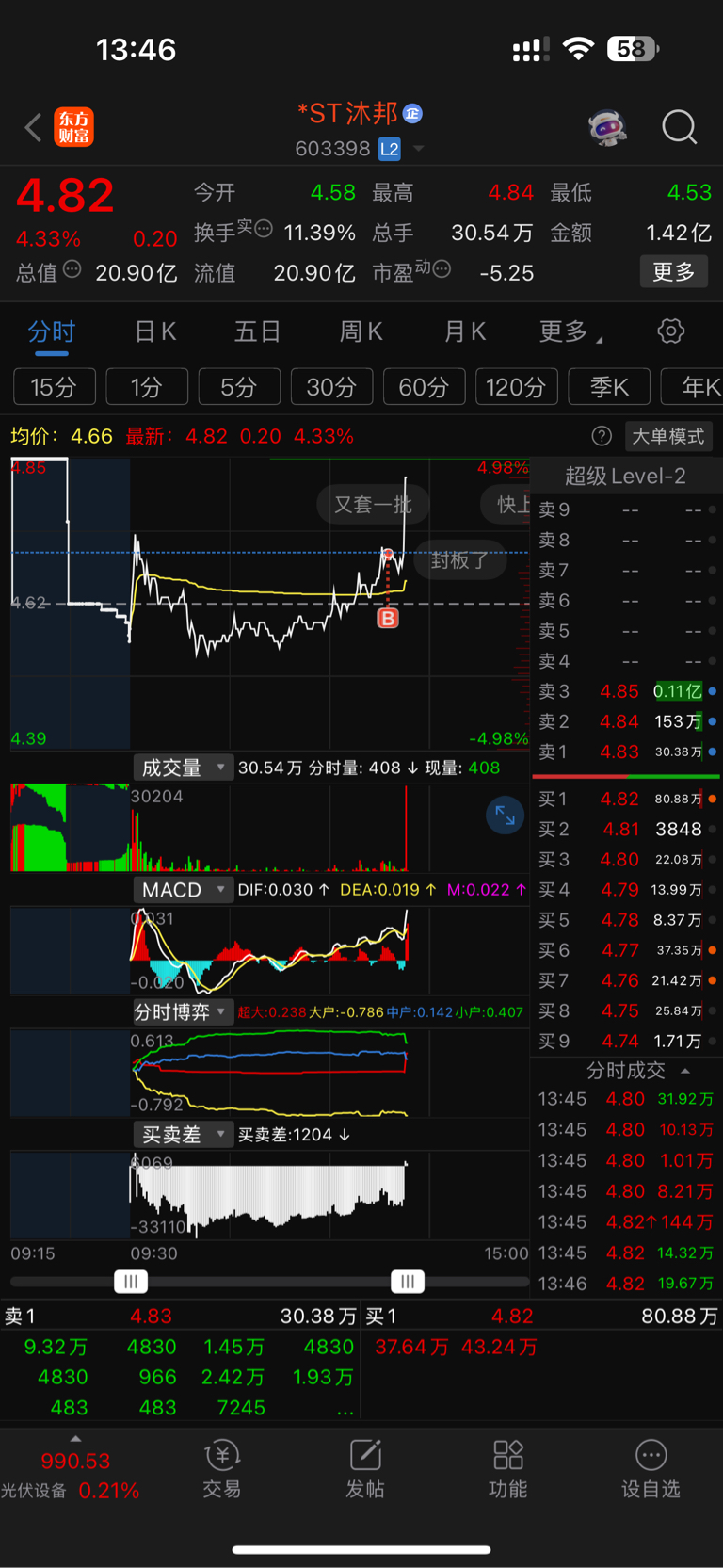
Task: Select the 买9 4.74 order row
Action: coord(627,1041)
